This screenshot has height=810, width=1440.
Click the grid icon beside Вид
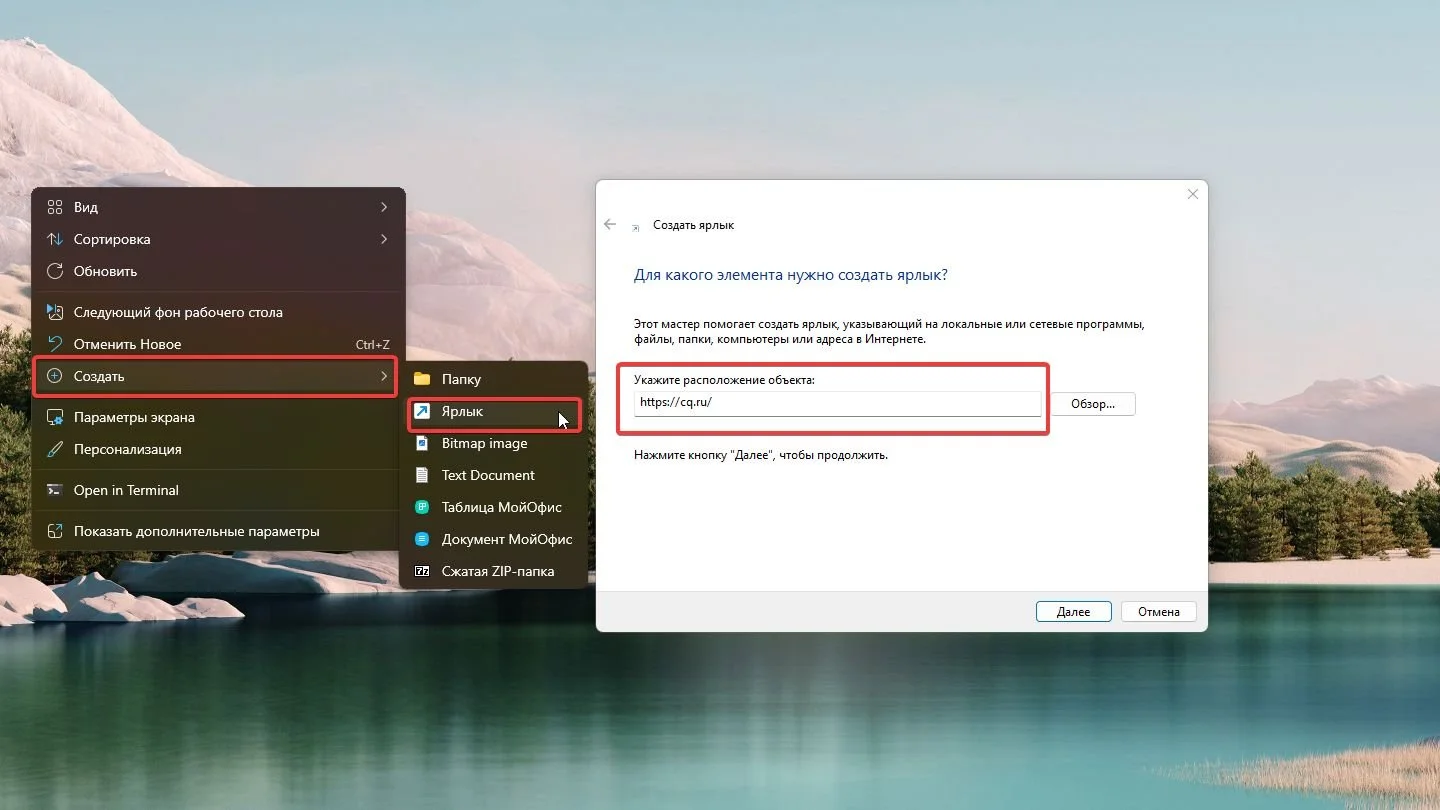(x=55, y=207)
